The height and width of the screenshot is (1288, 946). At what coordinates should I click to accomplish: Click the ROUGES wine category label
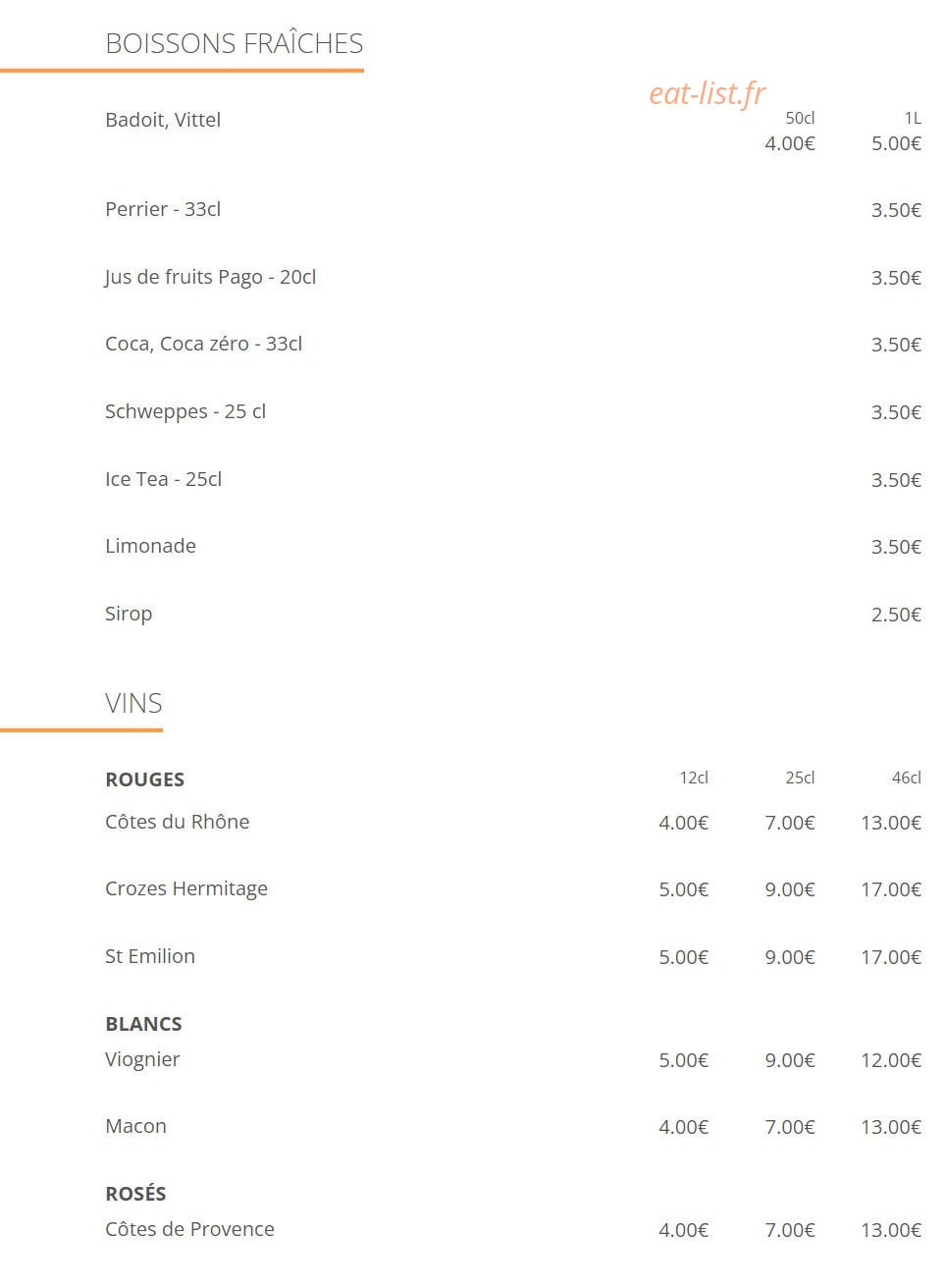144,779
